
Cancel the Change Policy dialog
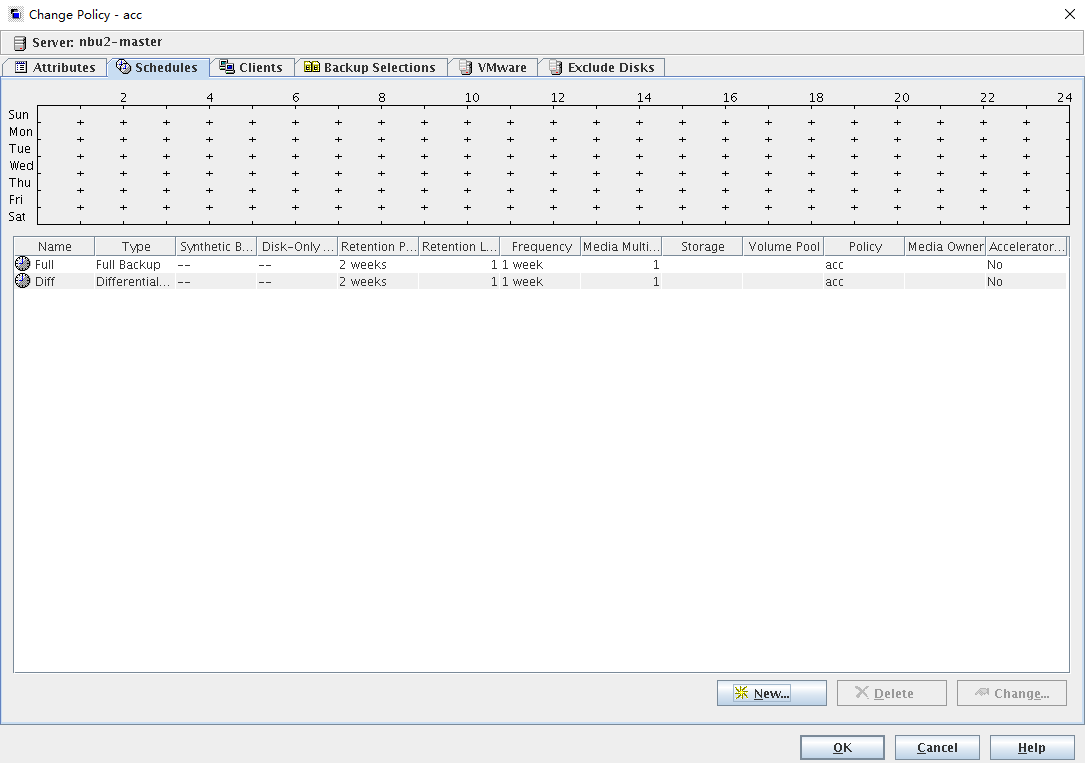(937, 747)
